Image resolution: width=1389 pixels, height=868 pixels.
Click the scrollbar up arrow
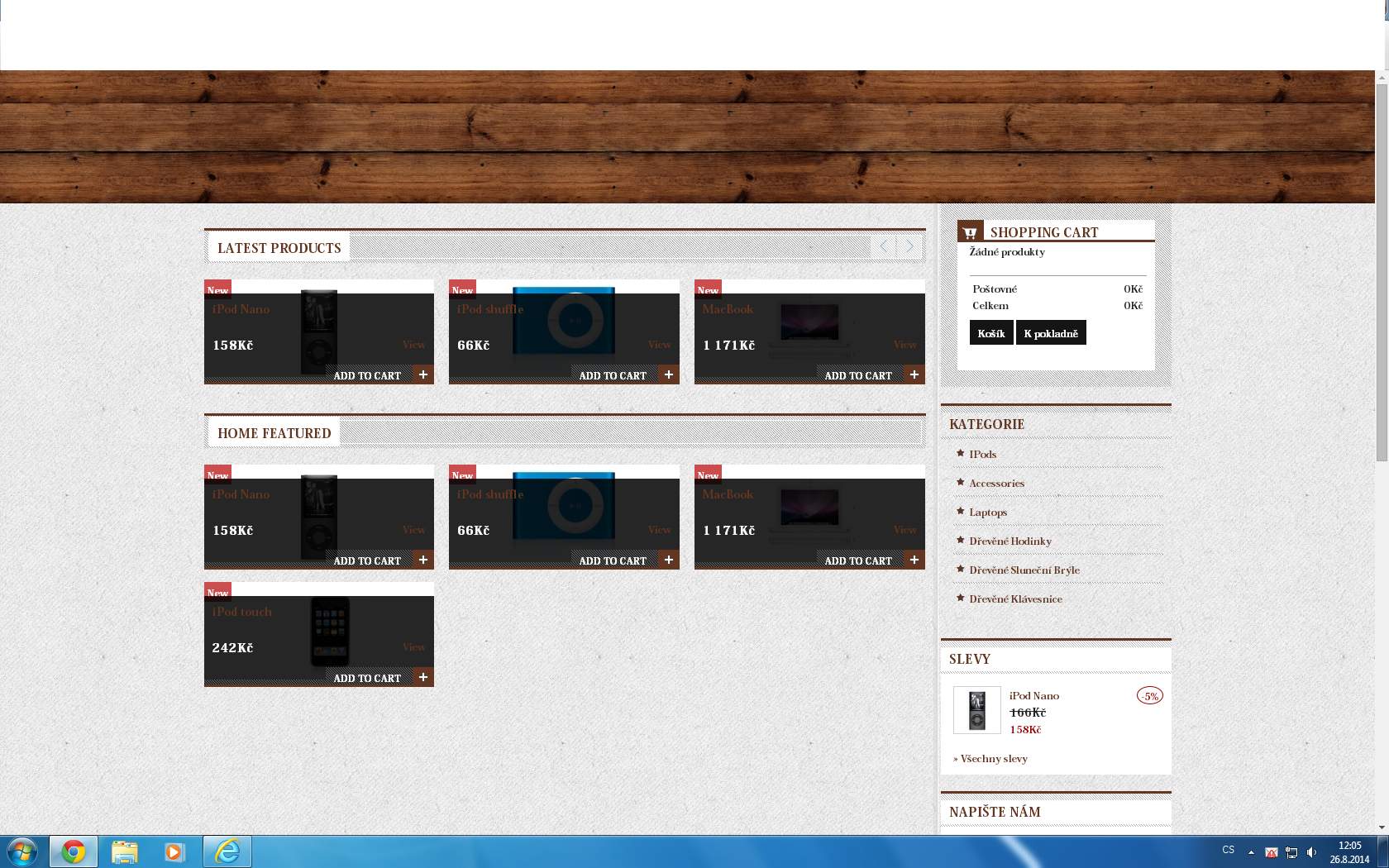[1382, 77]
